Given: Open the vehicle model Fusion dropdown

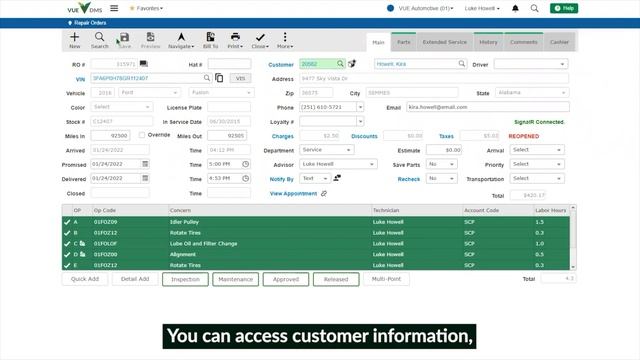Looking at the screenshot, I should (x=249, y=93).
